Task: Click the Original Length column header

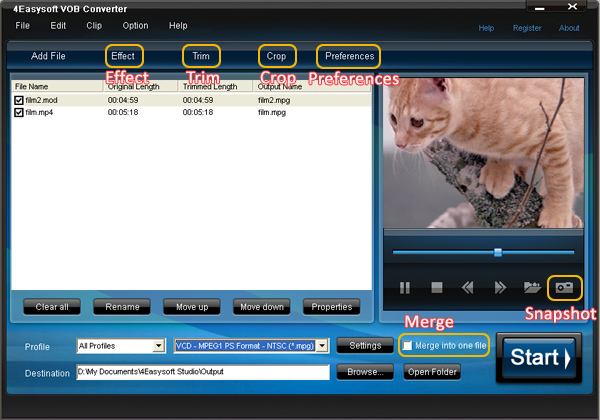Action: 141,86
